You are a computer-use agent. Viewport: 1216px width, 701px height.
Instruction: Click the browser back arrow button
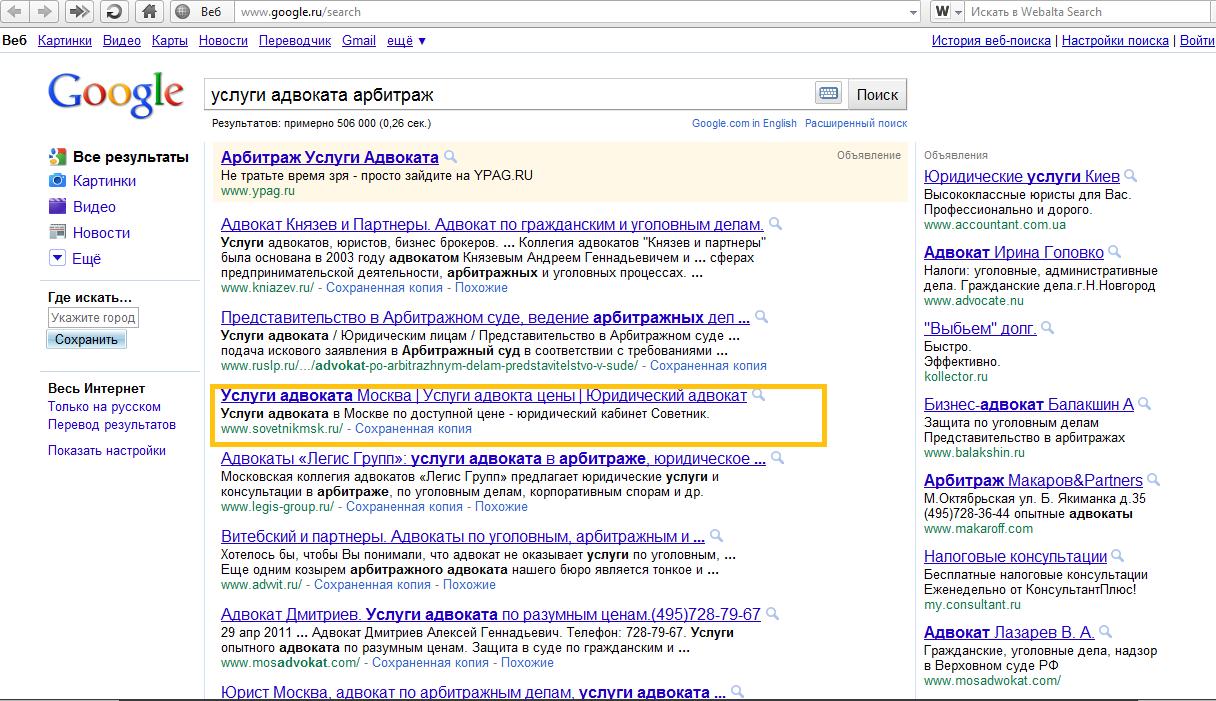[15, 12]
